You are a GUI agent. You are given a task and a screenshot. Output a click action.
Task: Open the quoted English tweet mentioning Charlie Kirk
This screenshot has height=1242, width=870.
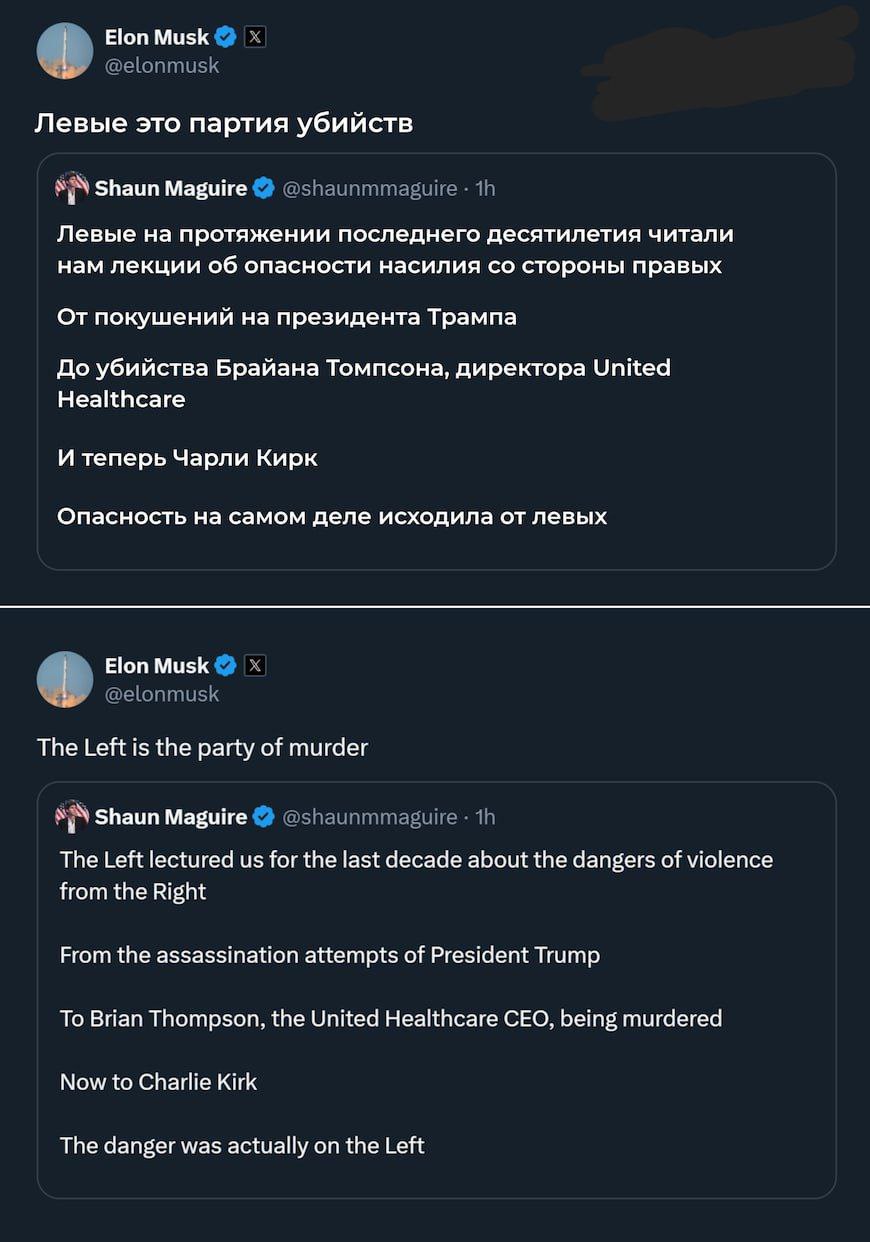(x=436, y=990)
